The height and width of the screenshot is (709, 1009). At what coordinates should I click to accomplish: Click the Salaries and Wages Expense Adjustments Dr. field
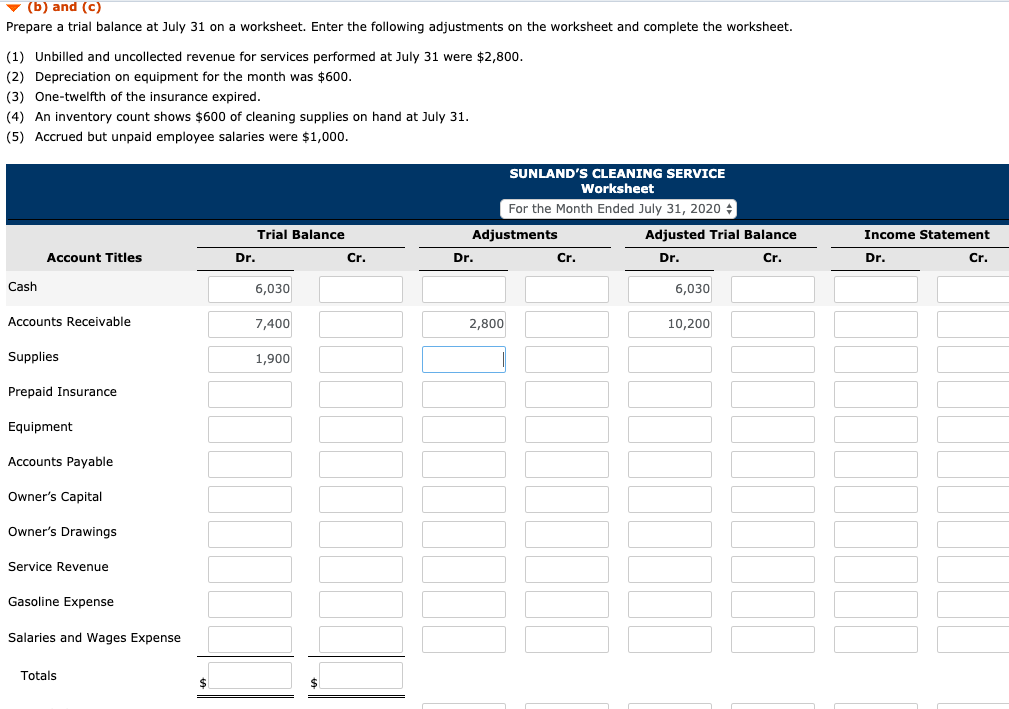tap(463, 638)
